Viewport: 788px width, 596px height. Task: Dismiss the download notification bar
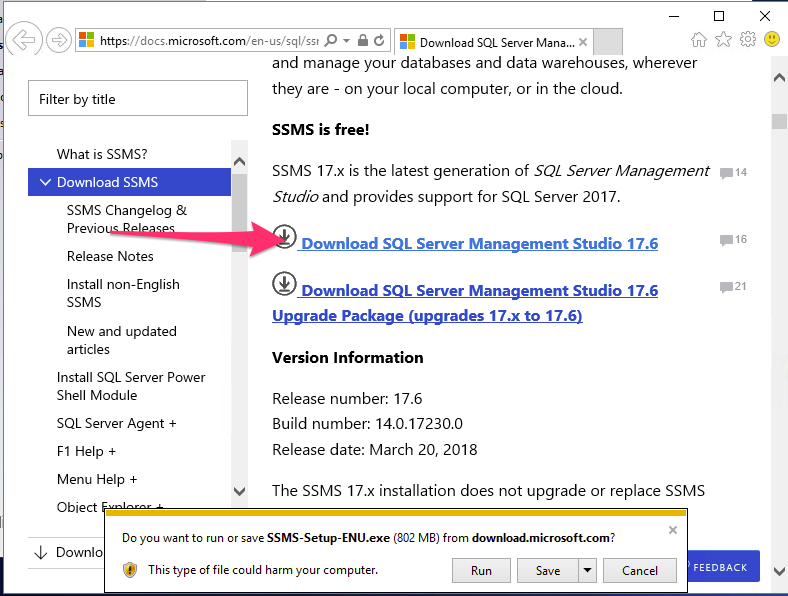pyautogui.click(x=673, y=530)
